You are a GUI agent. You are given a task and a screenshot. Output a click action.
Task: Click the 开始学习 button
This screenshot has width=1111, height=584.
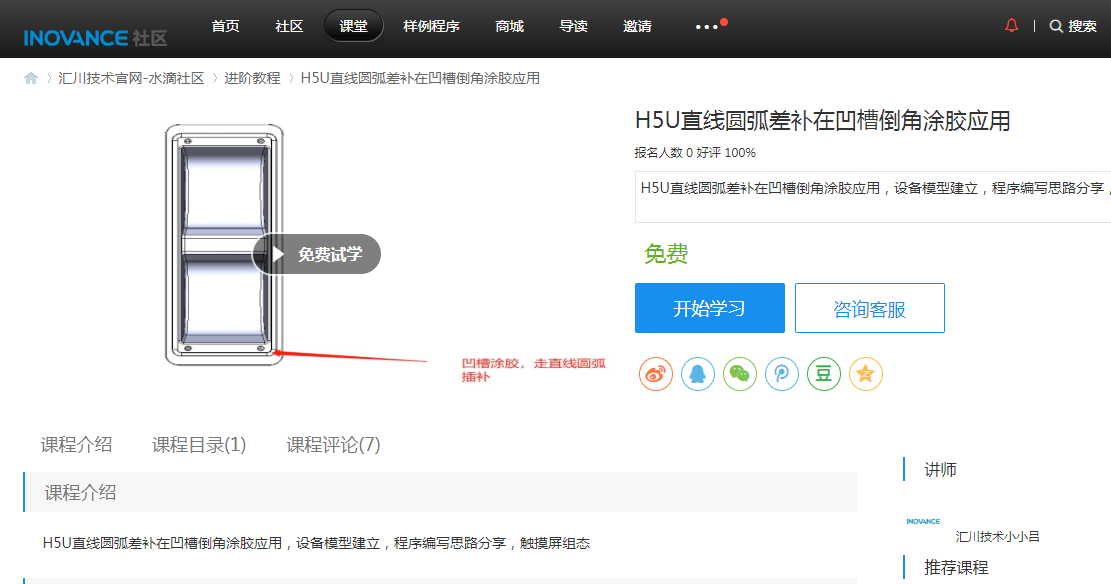click(x=710, y=308)
